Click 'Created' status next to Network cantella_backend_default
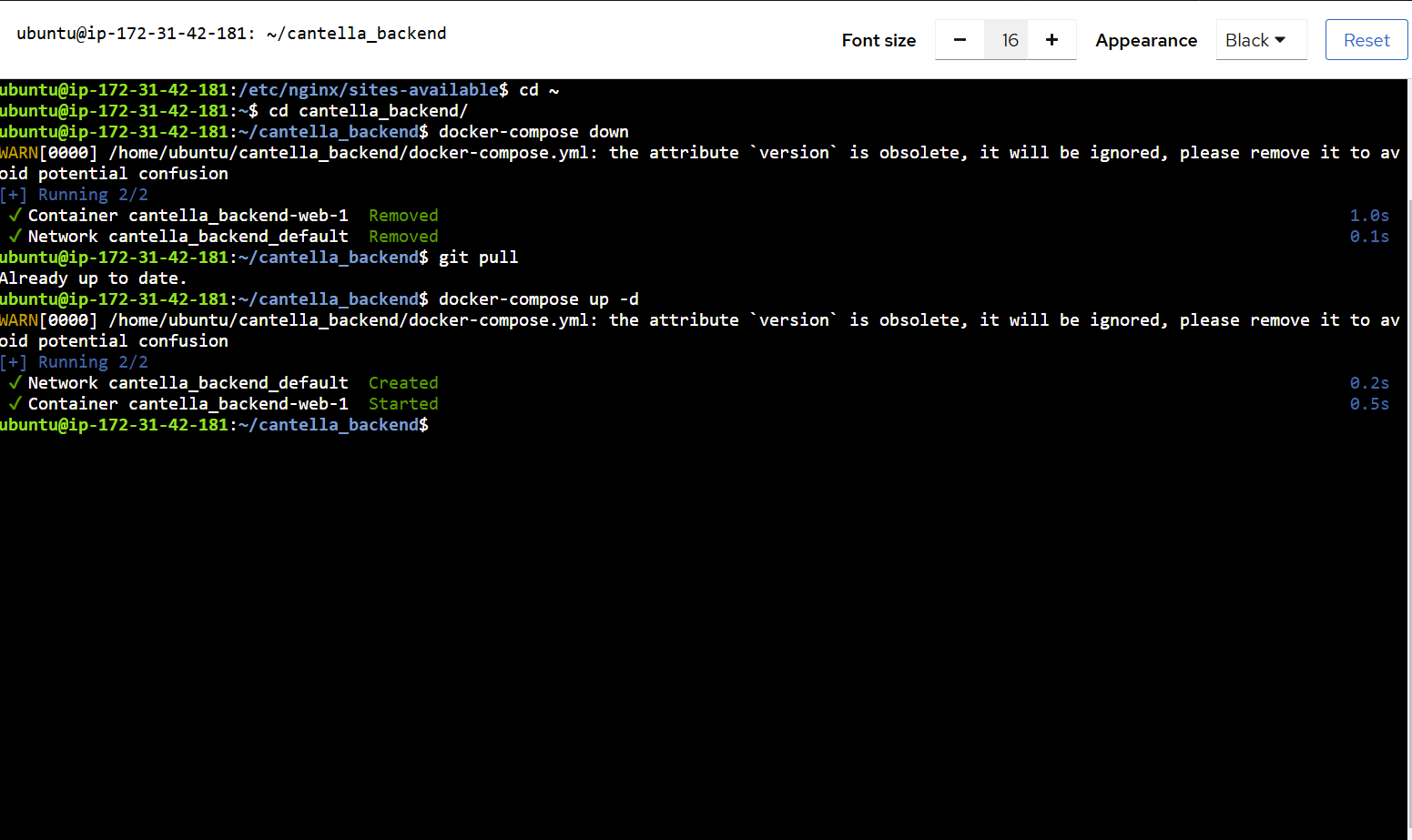This screenshot has width=1412, height=840. [403, 383]
